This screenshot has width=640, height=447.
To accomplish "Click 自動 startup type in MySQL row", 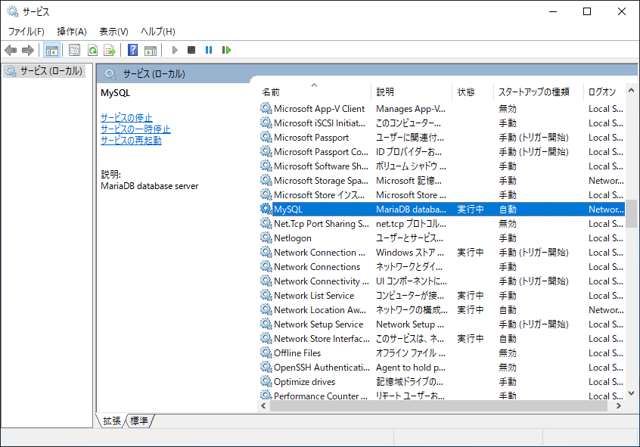I will 507,209.
